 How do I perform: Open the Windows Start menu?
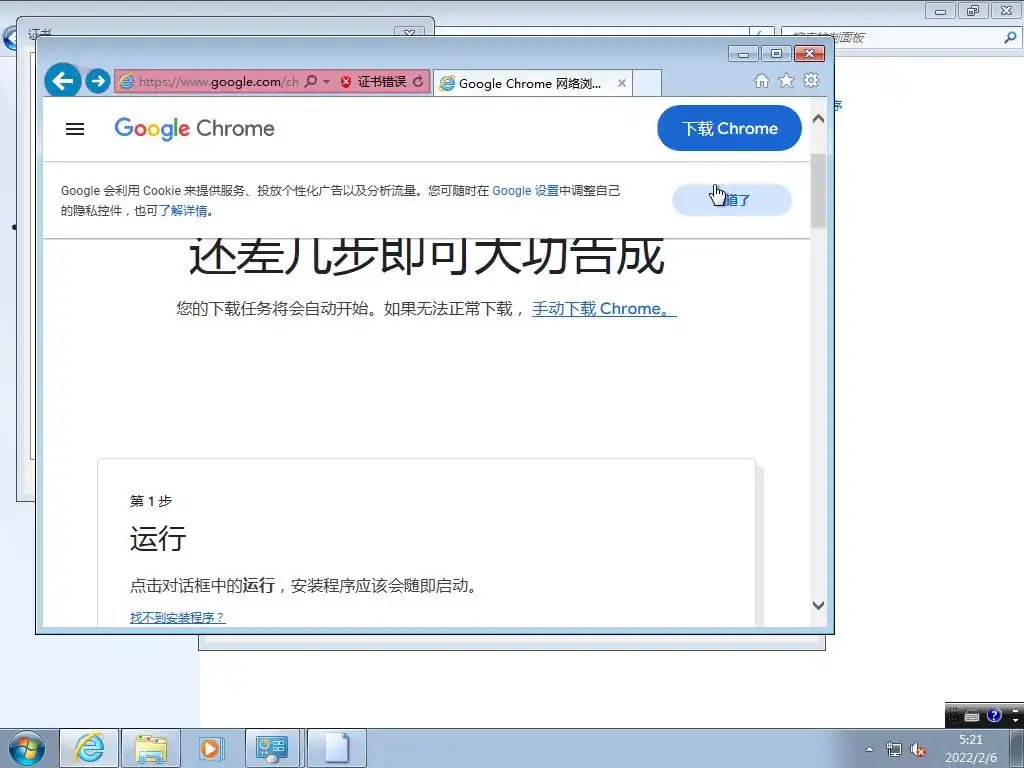(27, 748)
